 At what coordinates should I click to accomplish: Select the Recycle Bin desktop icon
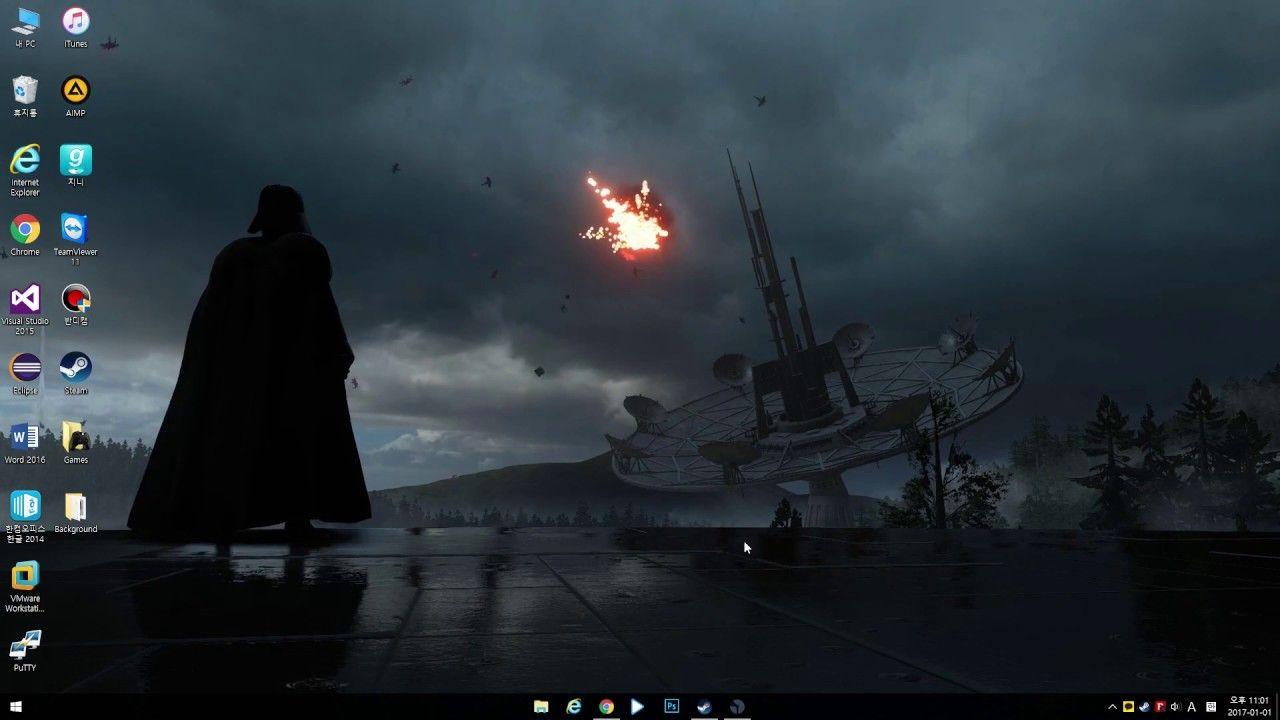click(x=25, y=97)
